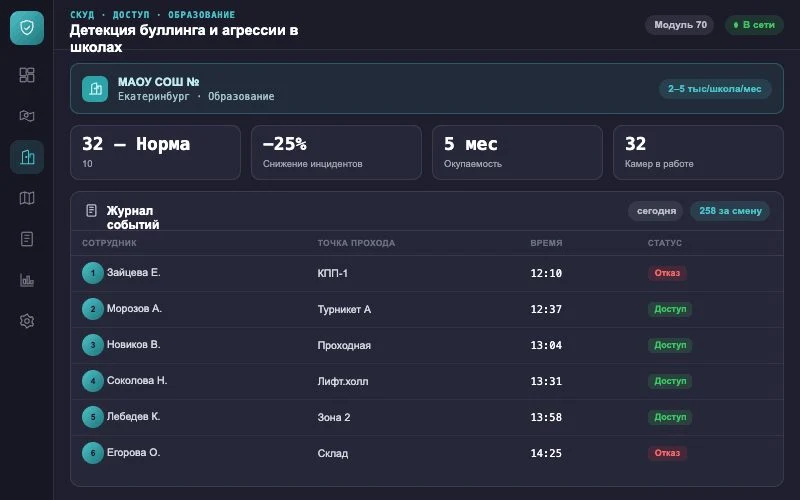Click the Склад access point cell
The image size is (800, 500).
333,453
